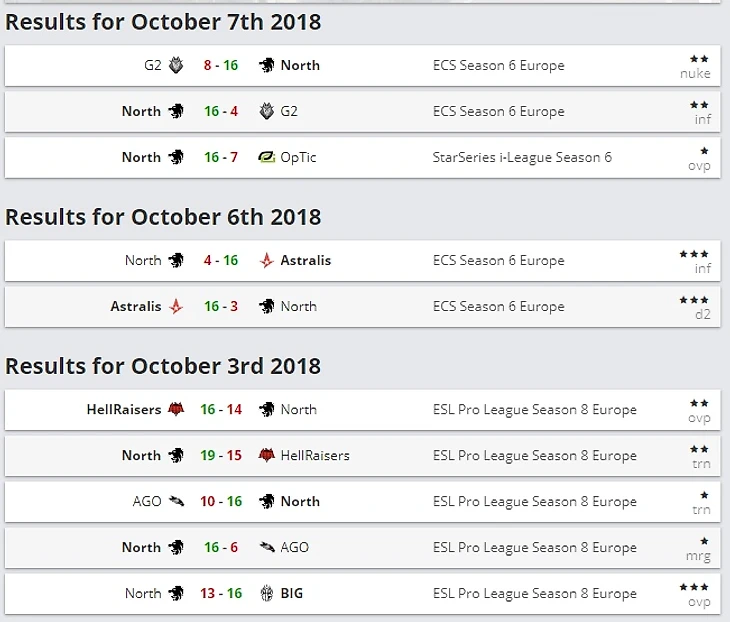Click the AGO logo in the 10-16 match row
Image resolution: width=730 pixels, height=622 pixels.
(x=177, y=501)
